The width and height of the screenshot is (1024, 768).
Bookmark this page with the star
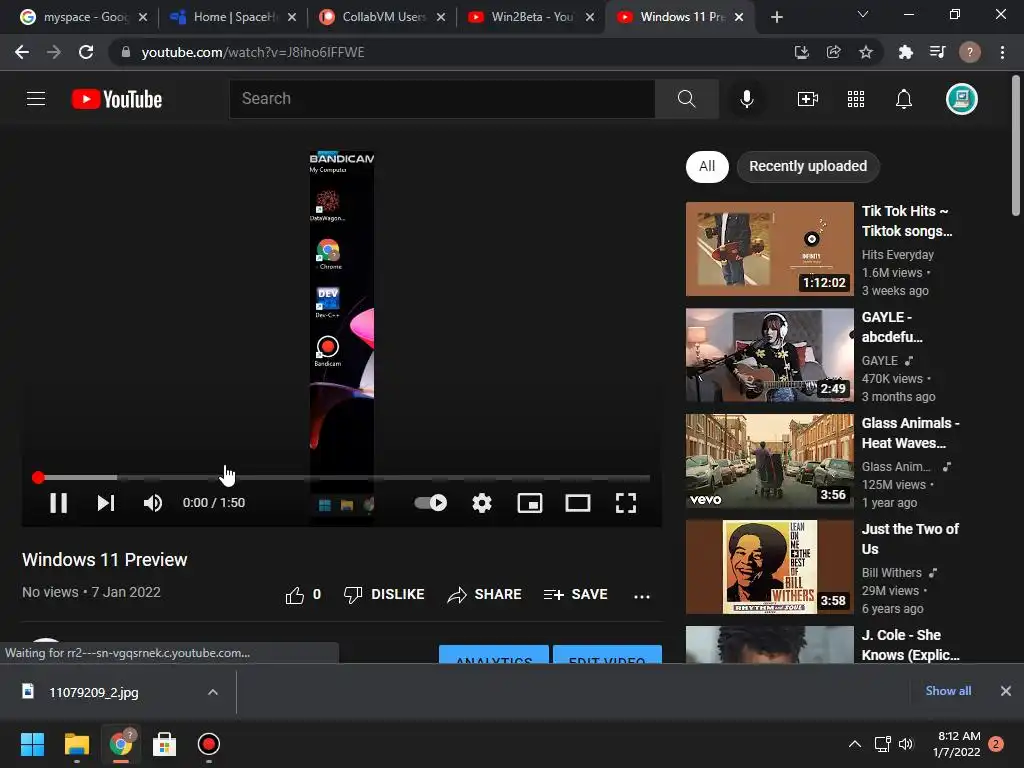pyautogui.click(x=865, y=52)
